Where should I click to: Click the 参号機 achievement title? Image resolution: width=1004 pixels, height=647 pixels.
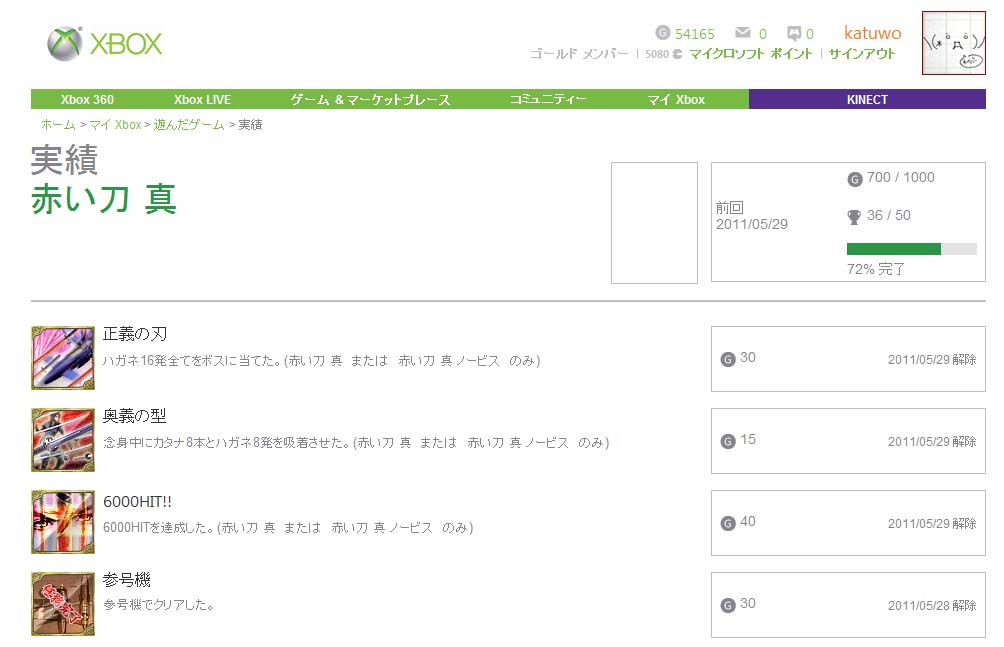127,580
